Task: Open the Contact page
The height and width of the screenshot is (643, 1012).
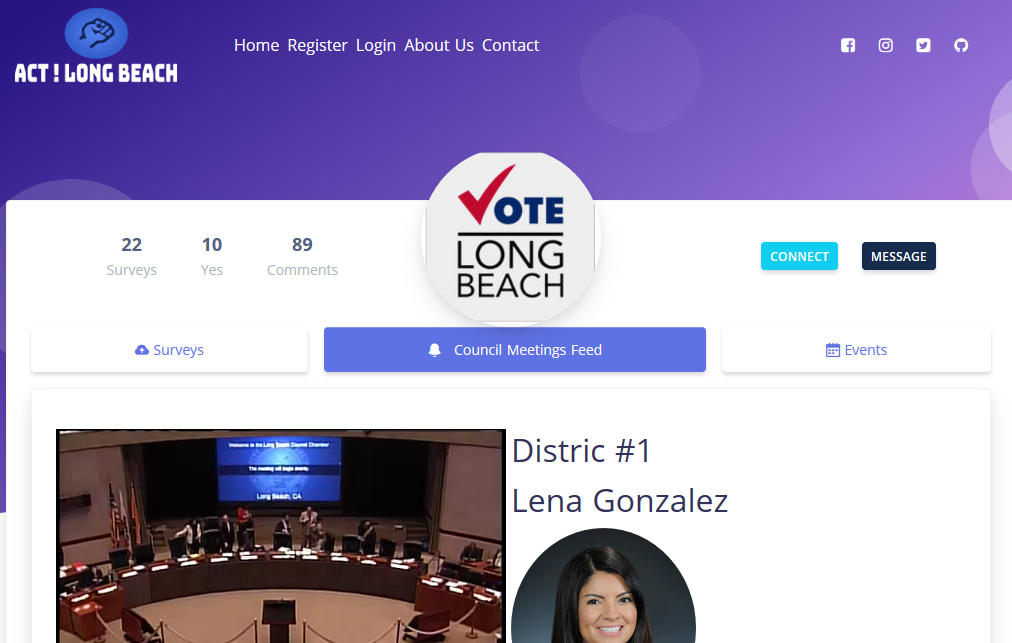Action: click(x=511, y=45)
